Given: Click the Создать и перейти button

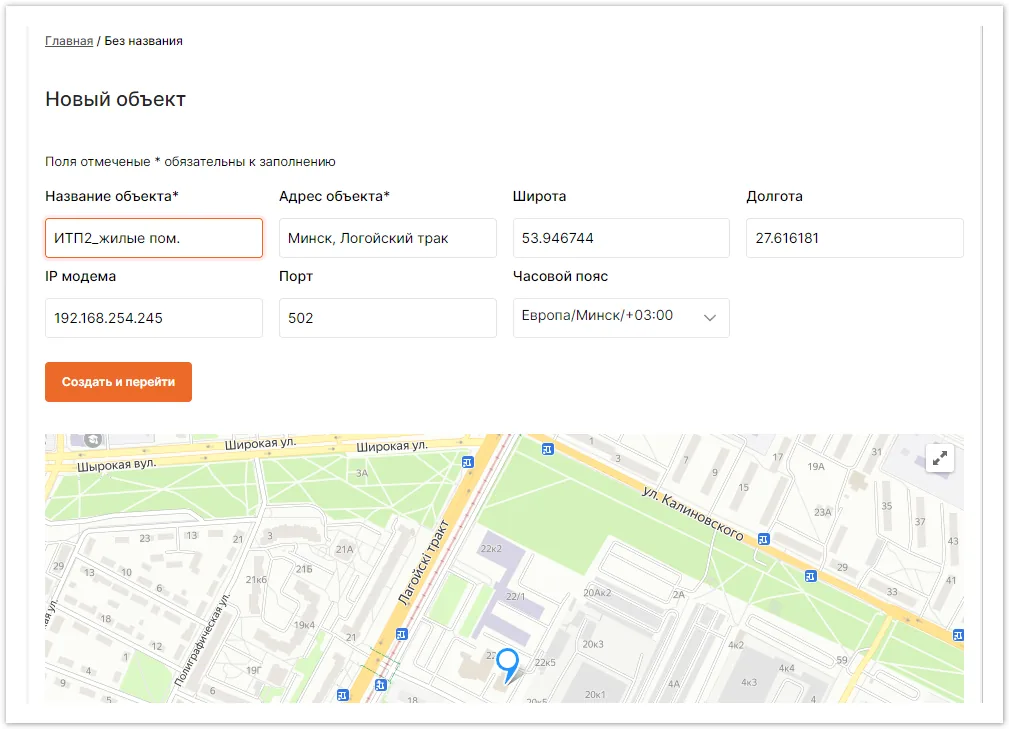Looking at the screenshot, I should click(x=118, y=382).
